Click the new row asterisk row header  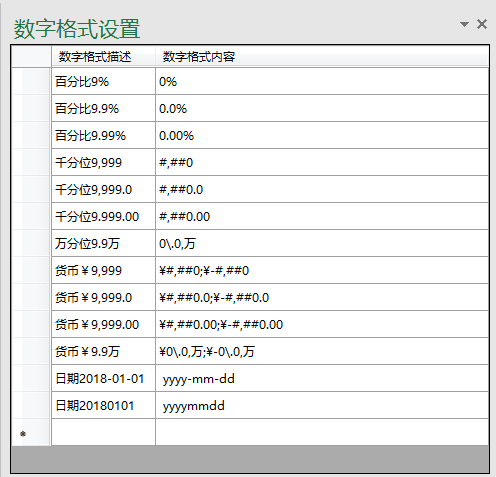point(32,432)
